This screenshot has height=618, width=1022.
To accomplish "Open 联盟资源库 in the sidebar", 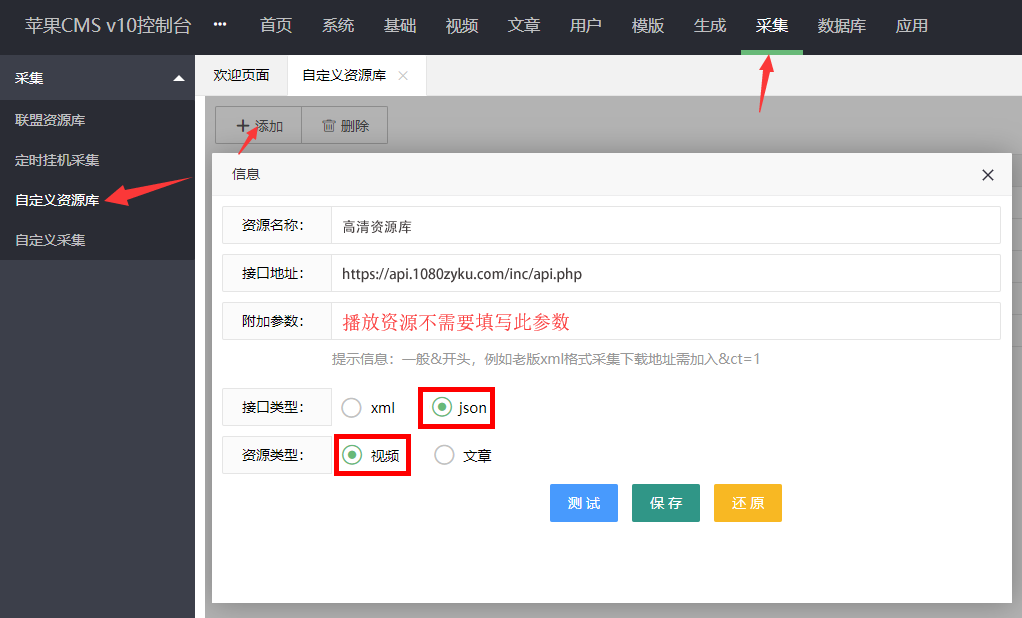I will click(x=50, y=120).
